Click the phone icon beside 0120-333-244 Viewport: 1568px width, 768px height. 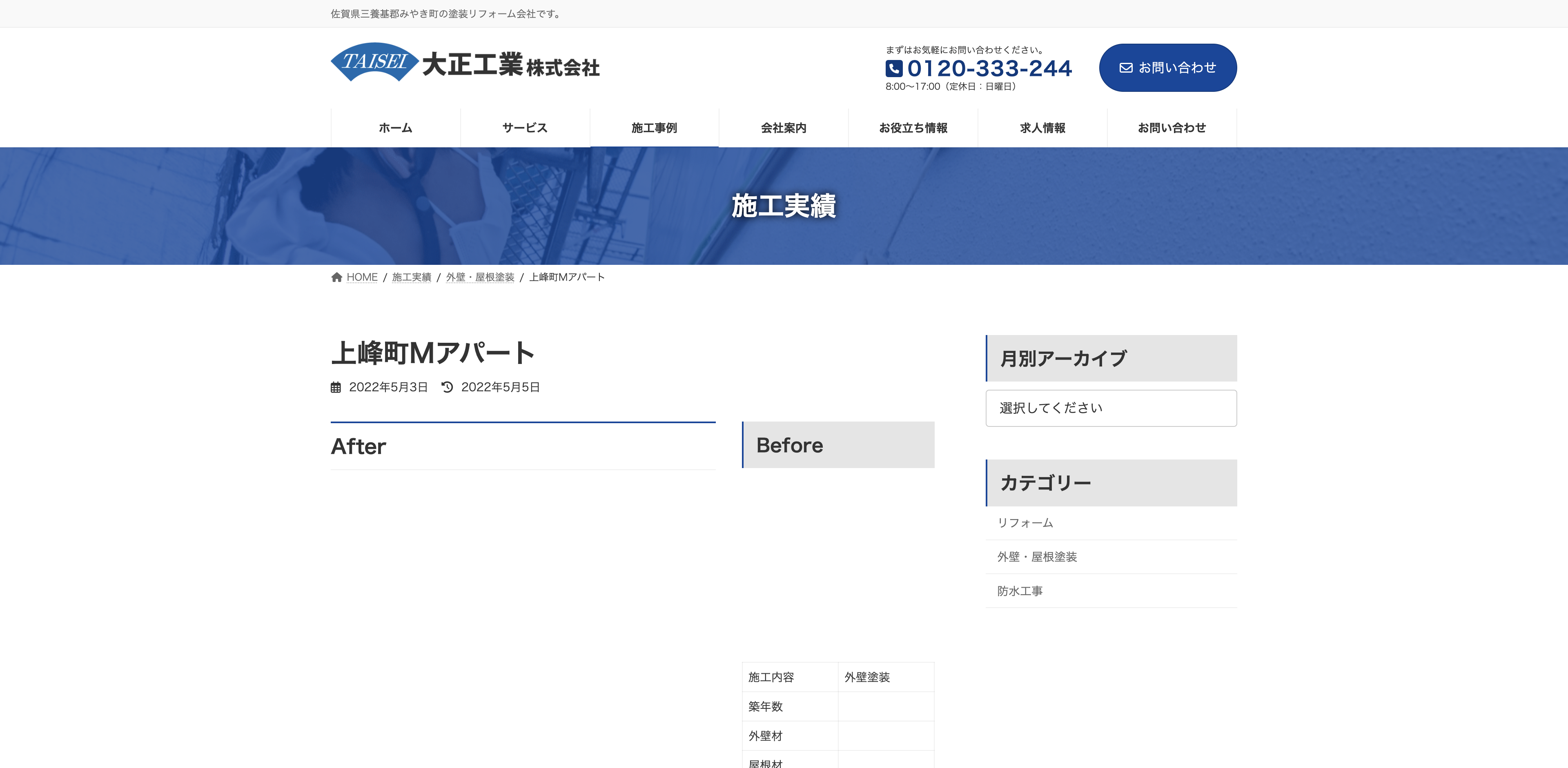click(893, 69)
